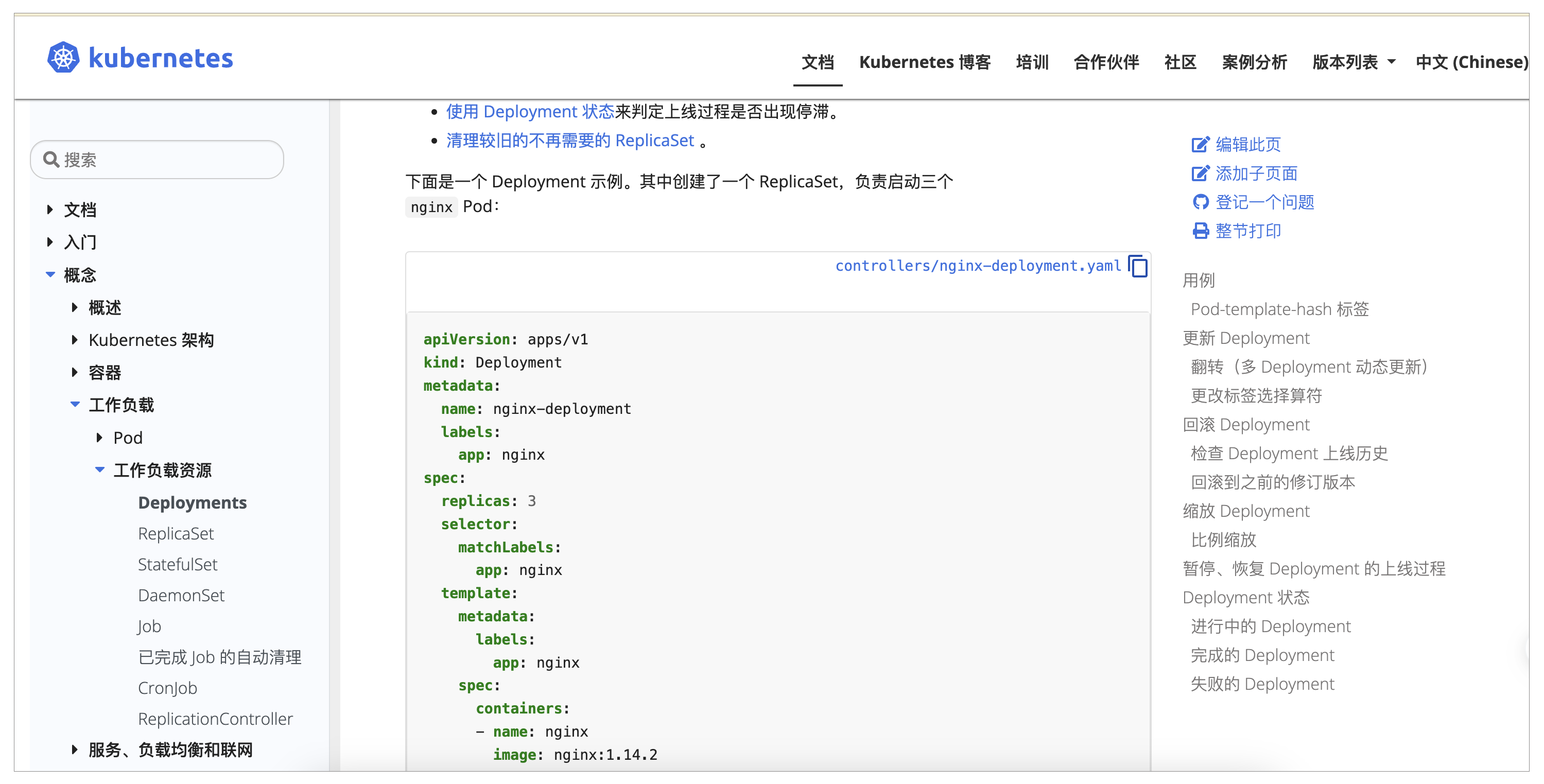Screen dimensions: 1544x784
Task: Click the 'image: nginx:1.14.2' line in YAML
Action: 575,754
